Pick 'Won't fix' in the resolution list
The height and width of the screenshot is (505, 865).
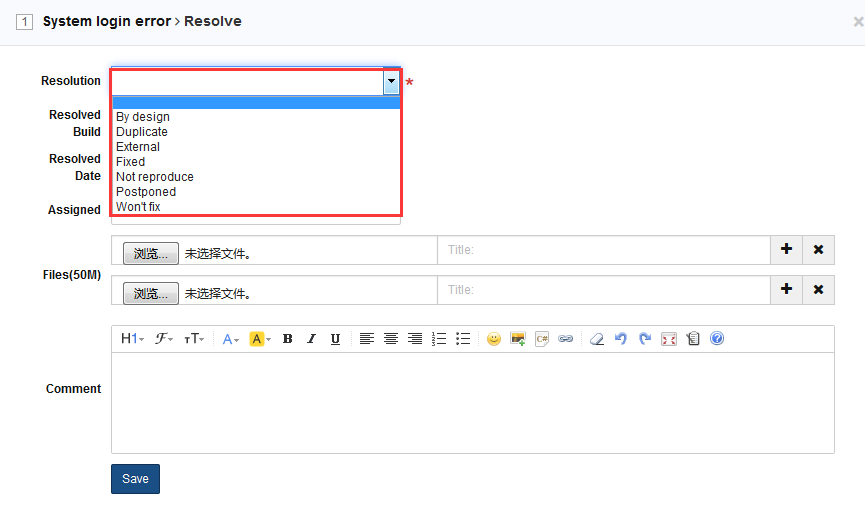pos(138,207)
